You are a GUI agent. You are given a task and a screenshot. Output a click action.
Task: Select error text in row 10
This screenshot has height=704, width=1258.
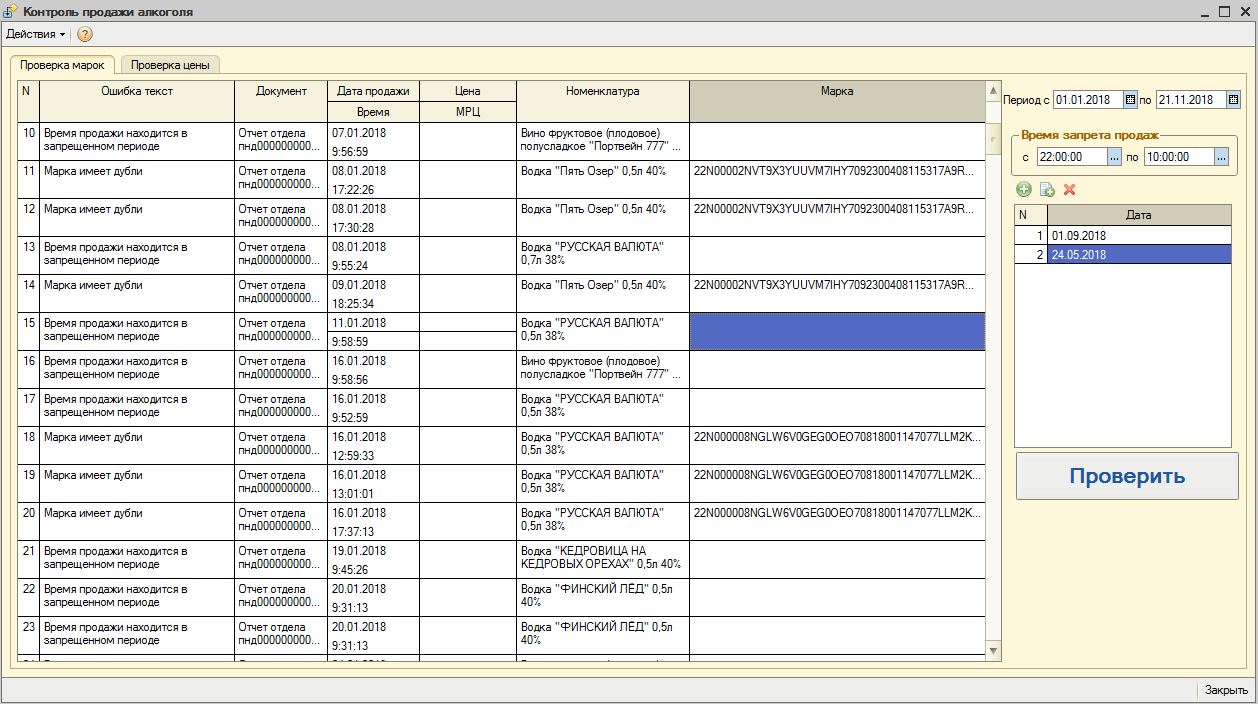137,141
